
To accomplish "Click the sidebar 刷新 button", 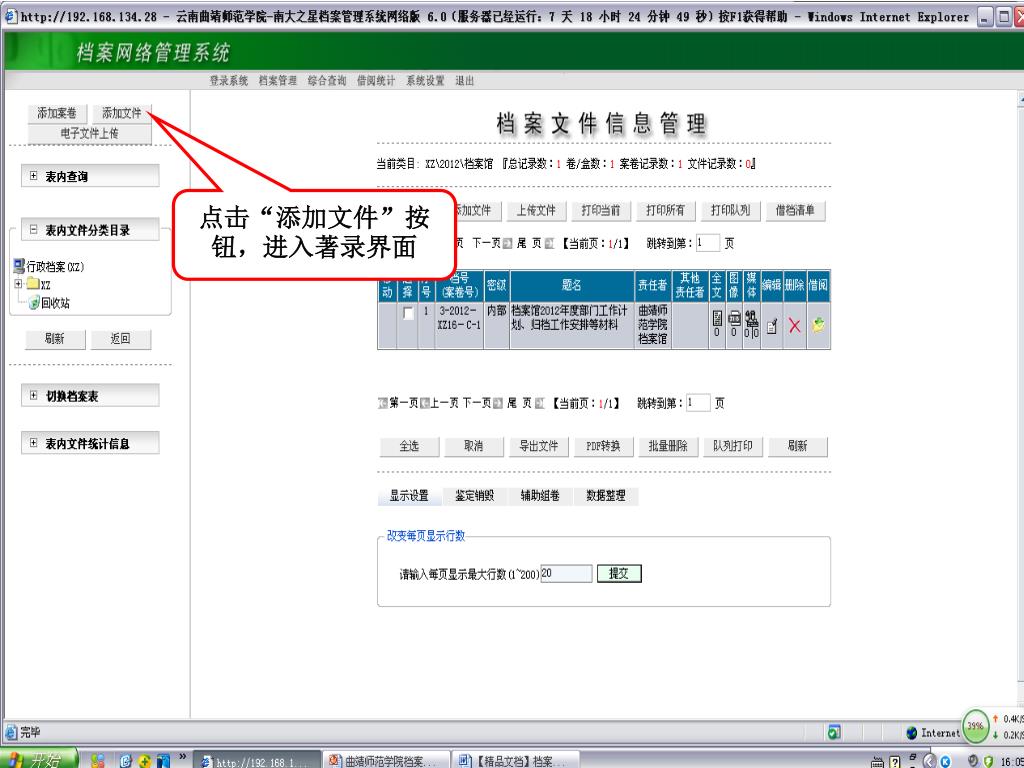I will (54, 338).
